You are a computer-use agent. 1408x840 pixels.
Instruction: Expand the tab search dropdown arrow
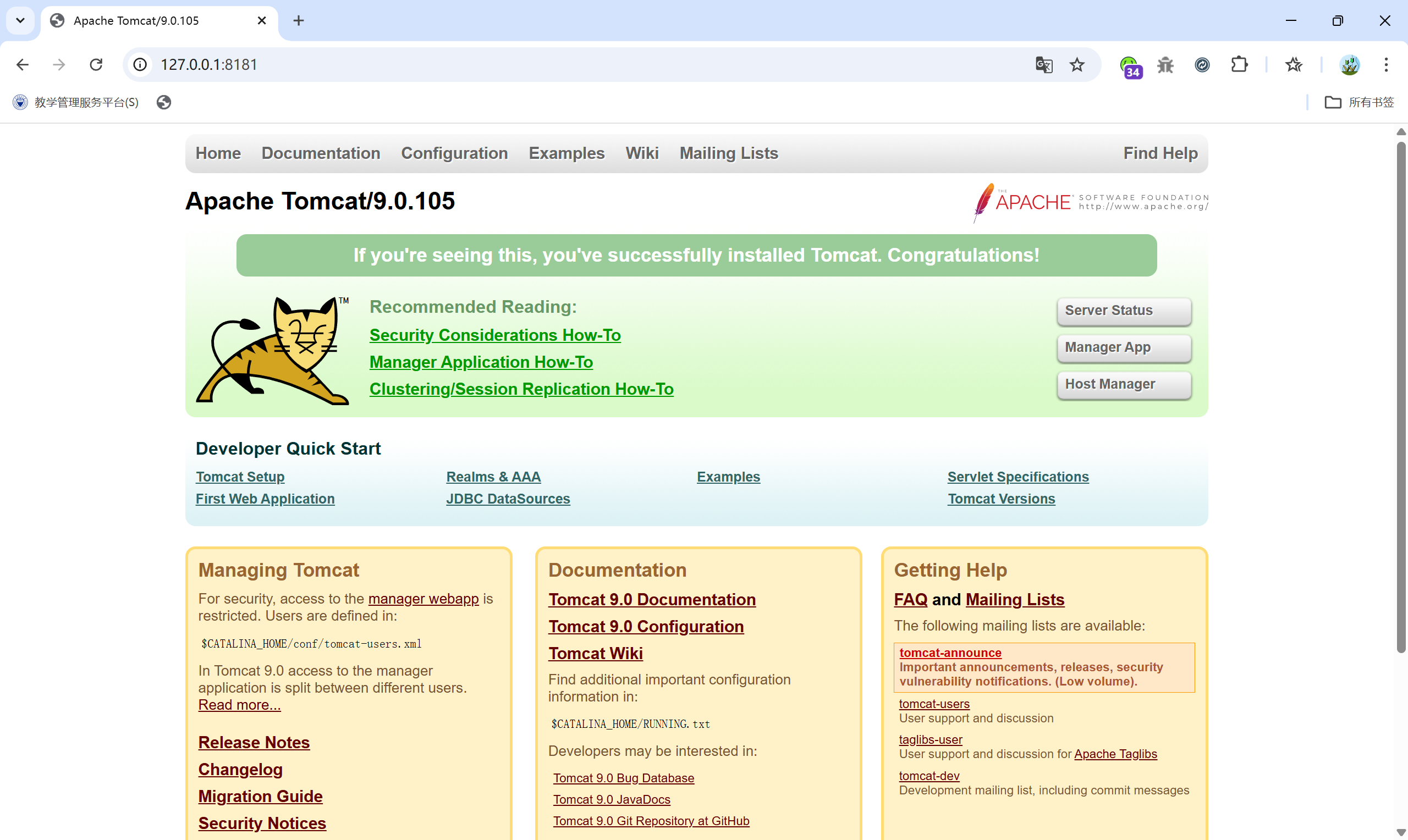pyautogui.click(x=20, y=20)
